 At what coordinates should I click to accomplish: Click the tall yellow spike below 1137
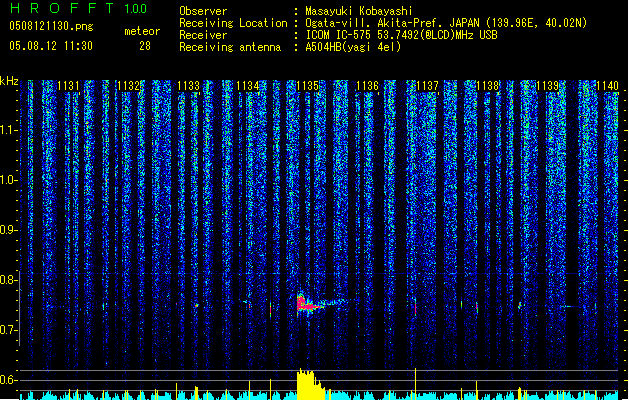point(415,382)
